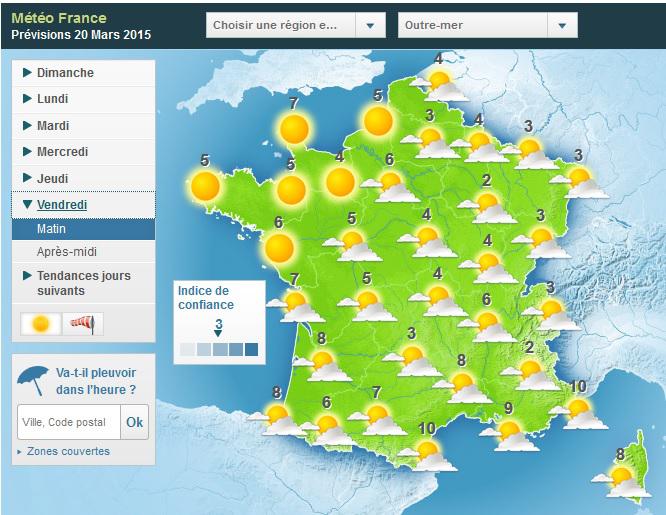Click the cloudy-sun icon marked 8 near Bordeaux
The width and height of the screenshot is (666, 515).
coord(322,365)
